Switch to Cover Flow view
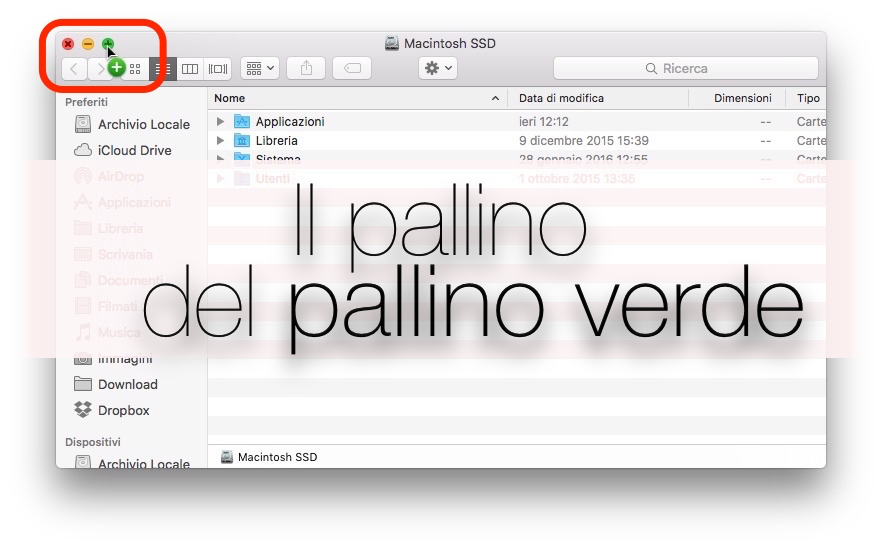 click(218, 69)
